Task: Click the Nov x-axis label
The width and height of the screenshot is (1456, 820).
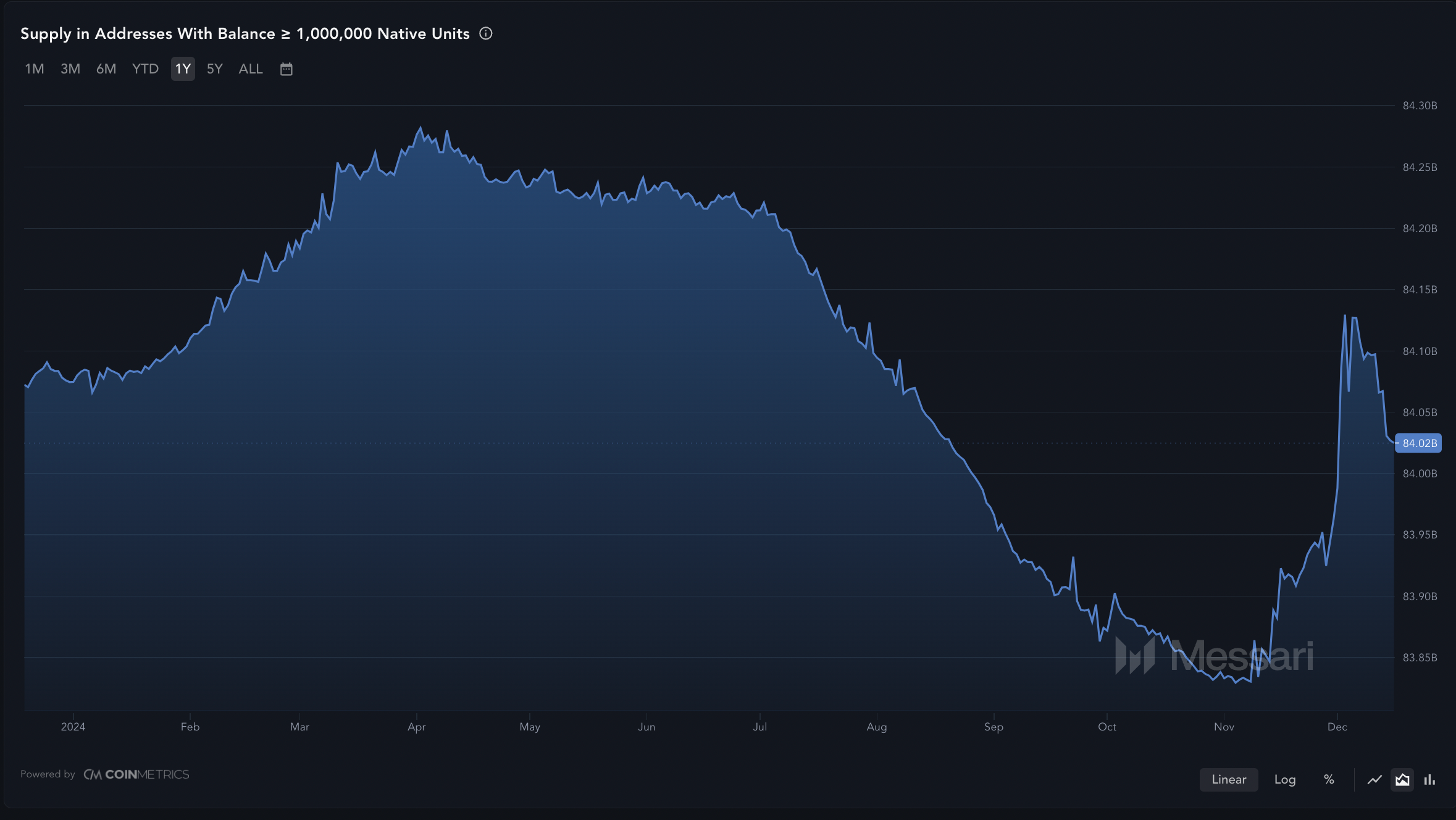Action: pos(1224,727)
